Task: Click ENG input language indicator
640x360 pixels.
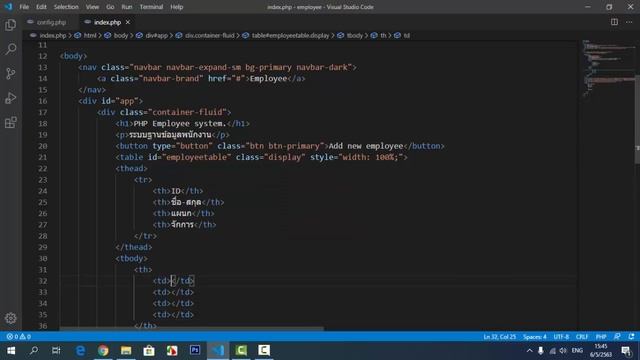Action: (577, 351)
